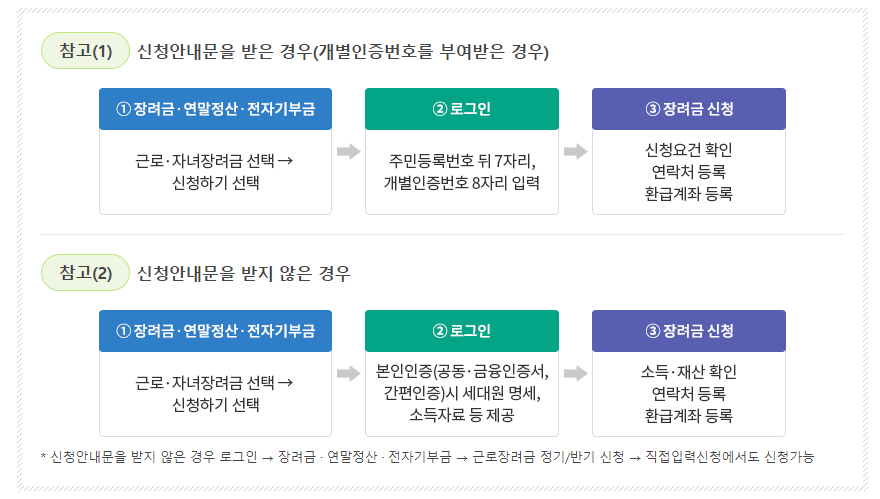Select the green ②로그인 header in 참고(2)

tap(462, 331)
